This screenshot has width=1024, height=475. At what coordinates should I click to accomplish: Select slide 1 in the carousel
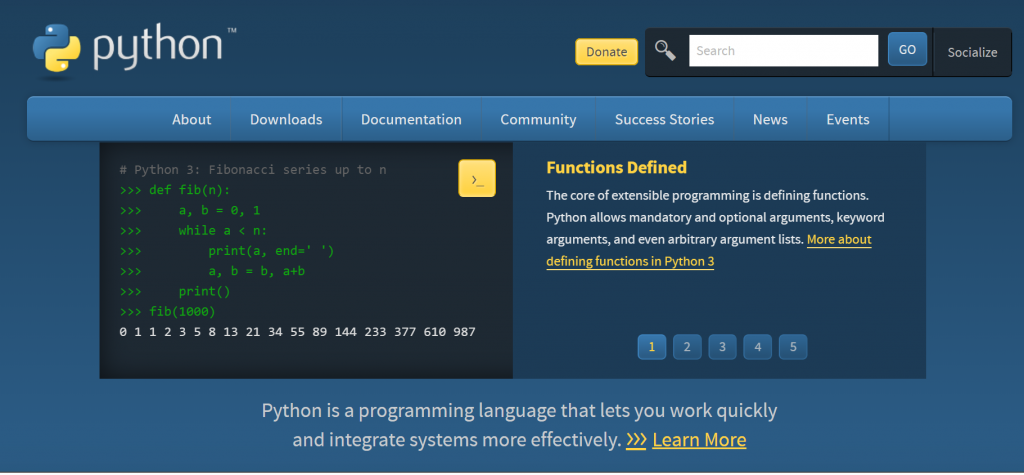[652, 347]
